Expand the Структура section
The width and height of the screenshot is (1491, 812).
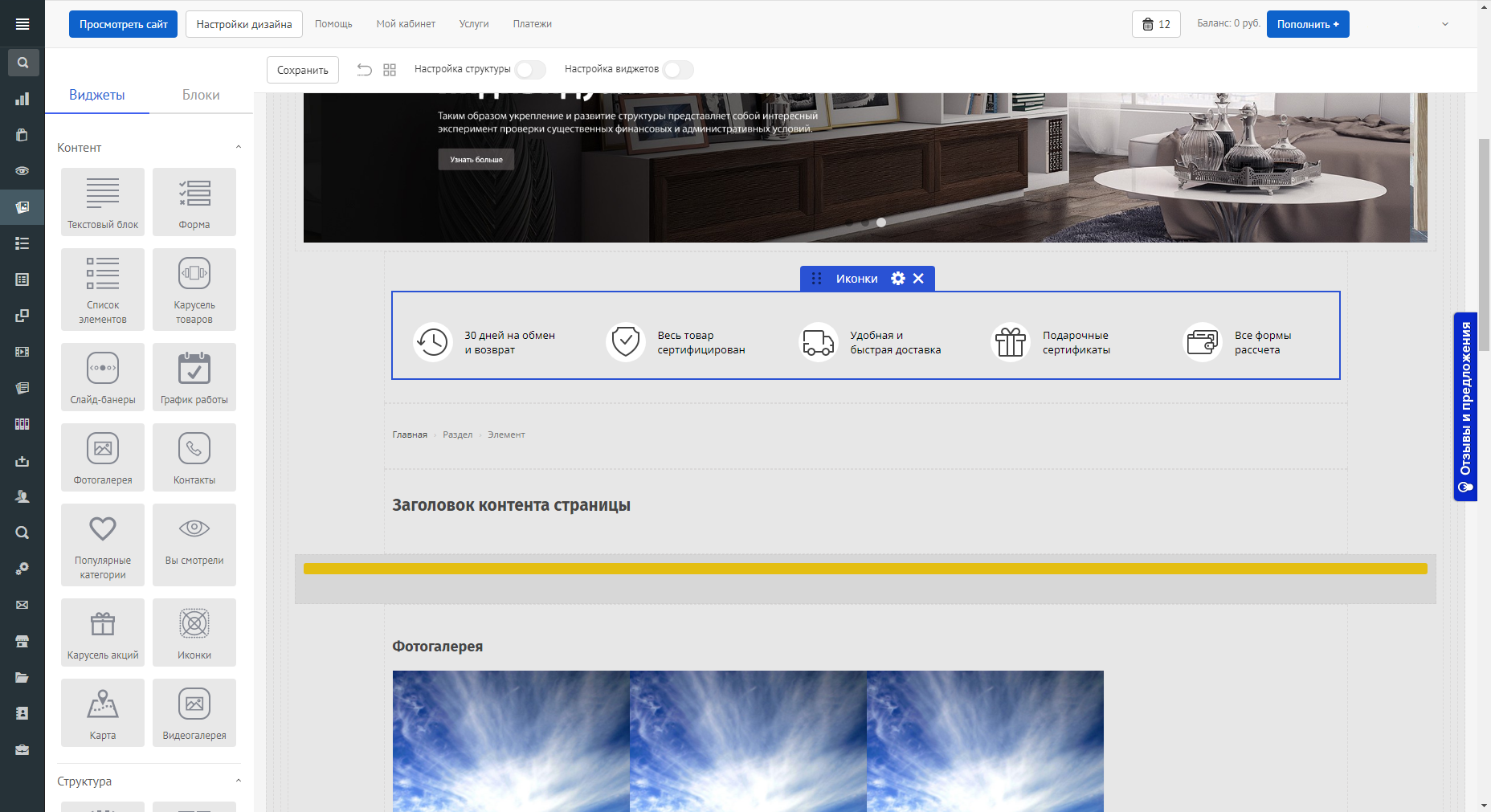coord(238,780)
